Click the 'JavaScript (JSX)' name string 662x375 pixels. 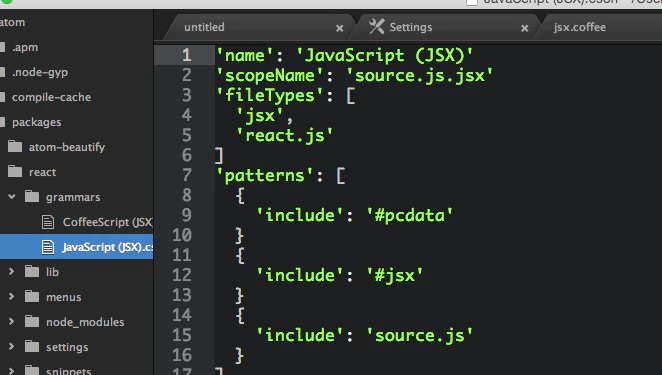click(385, 55)
